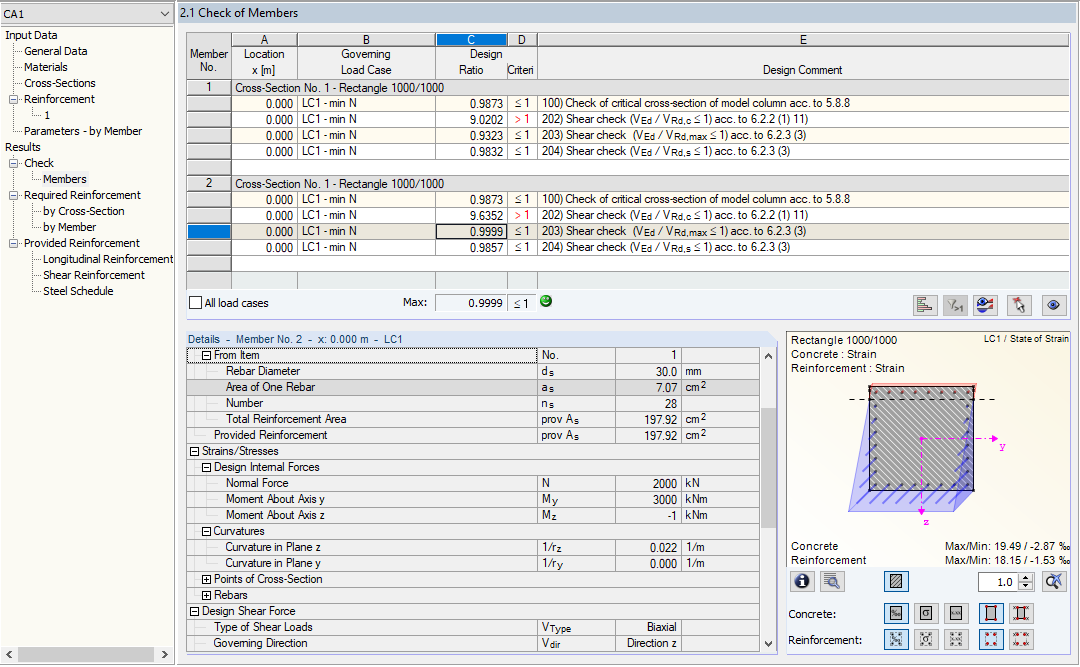Image resolution: width=1080 pixels, height=667 pixels.
Task: Select member 1 header row
Action: click(x=209, y=88)
